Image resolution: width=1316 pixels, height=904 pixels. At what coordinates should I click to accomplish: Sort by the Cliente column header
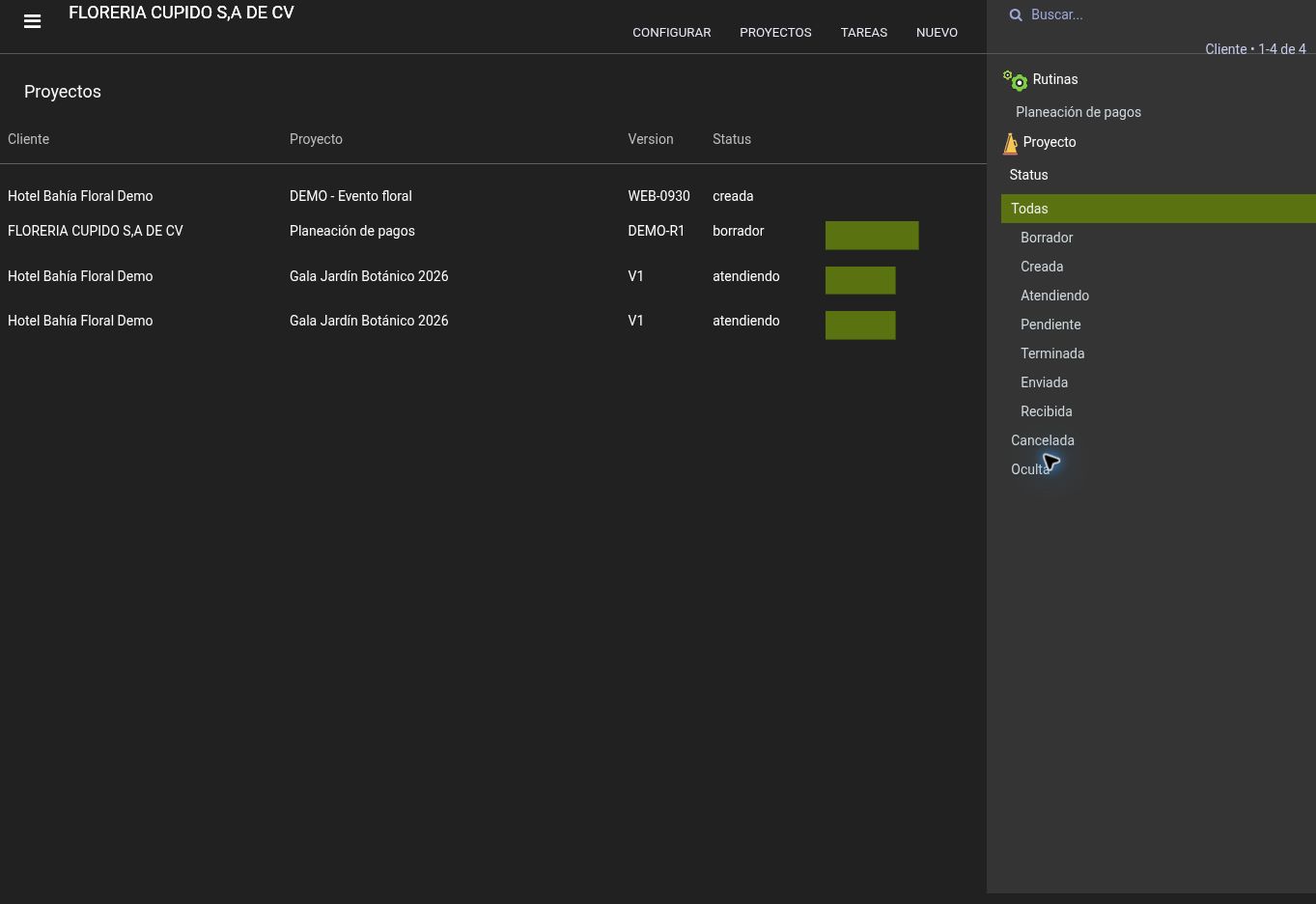pos(28,139)
